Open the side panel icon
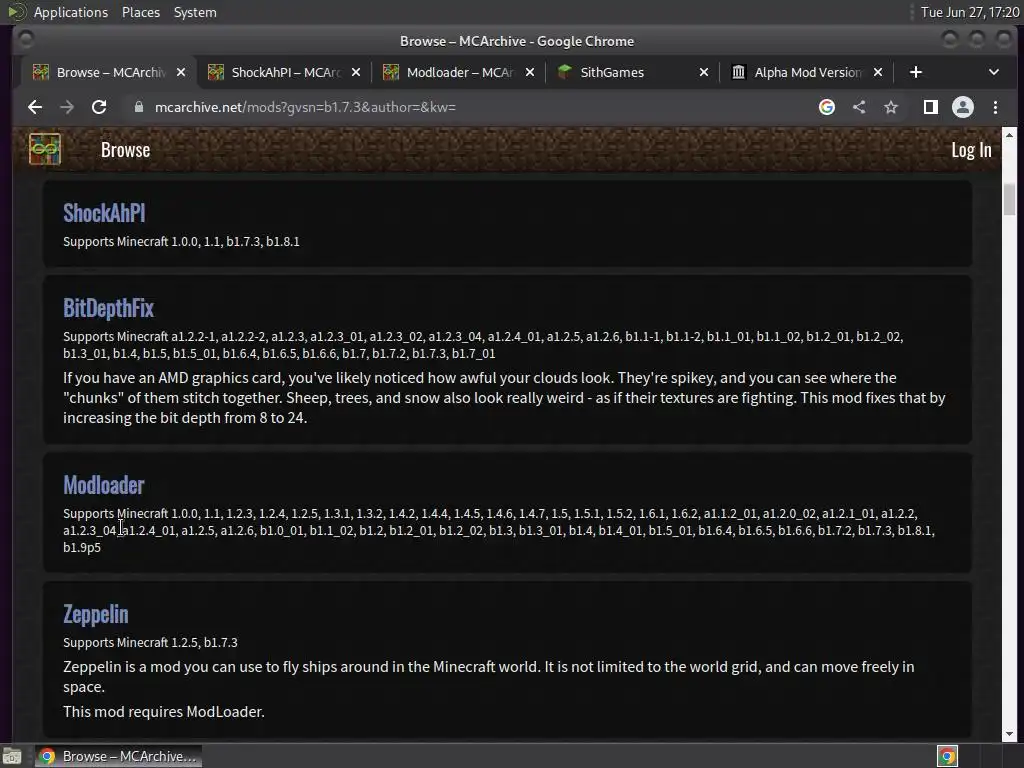 click(931, 107)
